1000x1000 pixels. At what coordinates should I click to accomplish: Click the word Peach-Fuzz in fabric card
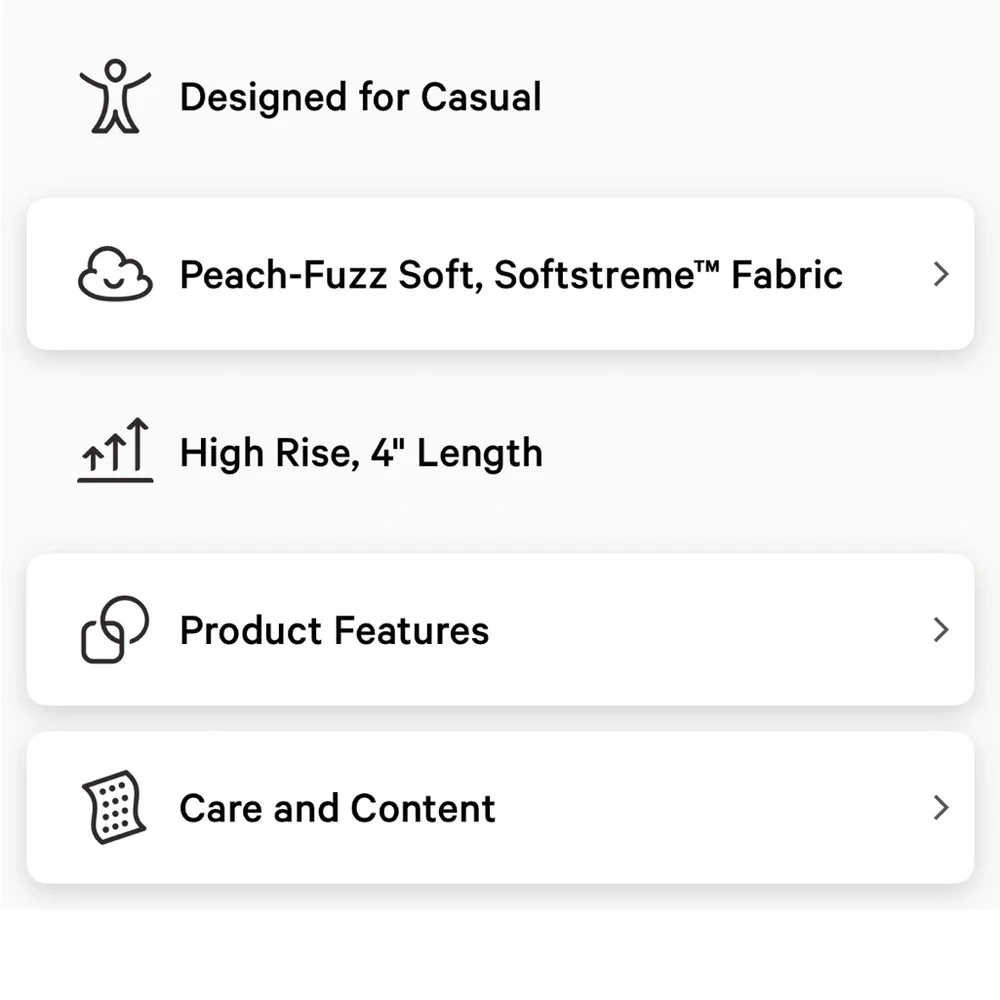point(283,274)
